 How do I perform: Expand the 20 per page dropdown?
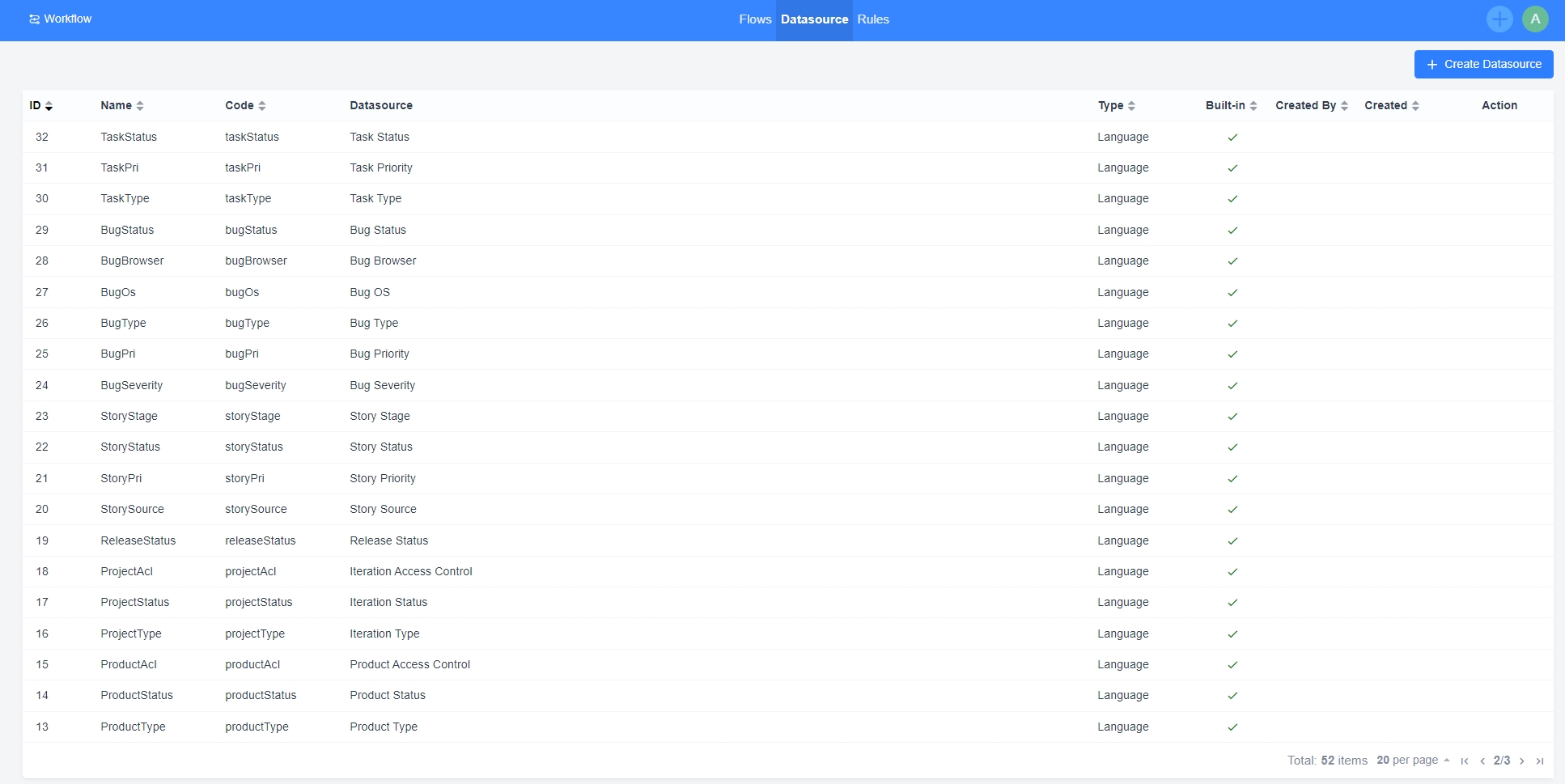pyautogui.click(x=1412, y=761)
